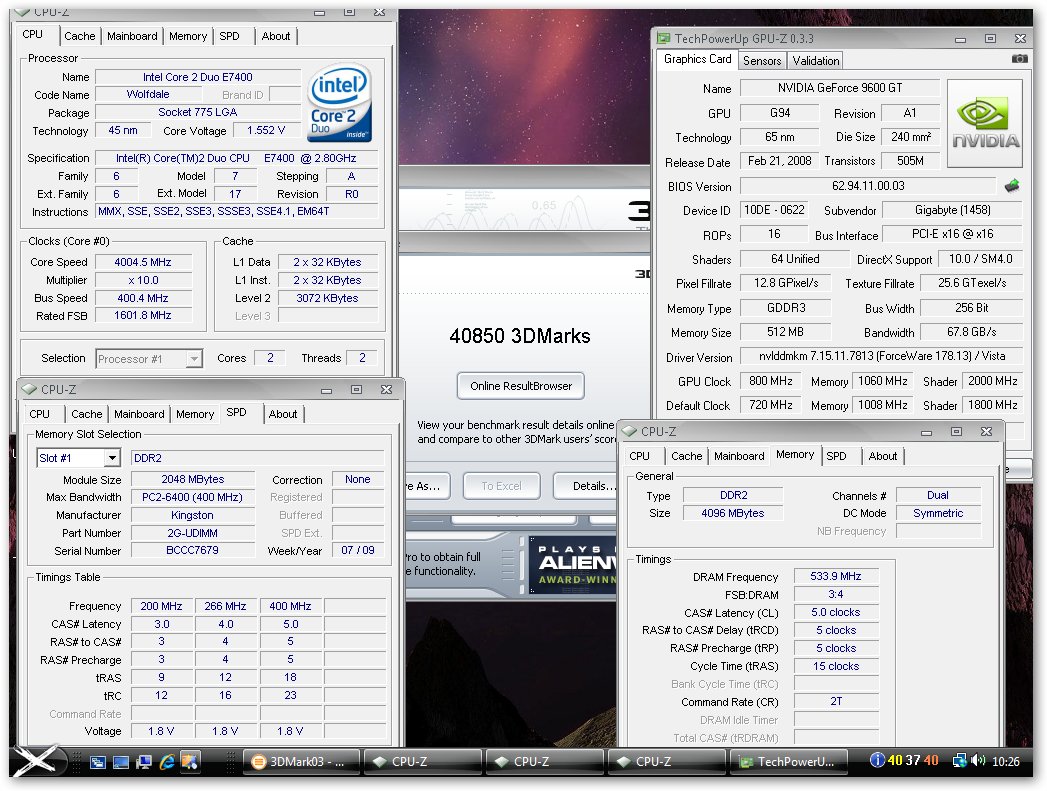Click the temperature readings 40 37 40 in tray

[x=913, y=760]
